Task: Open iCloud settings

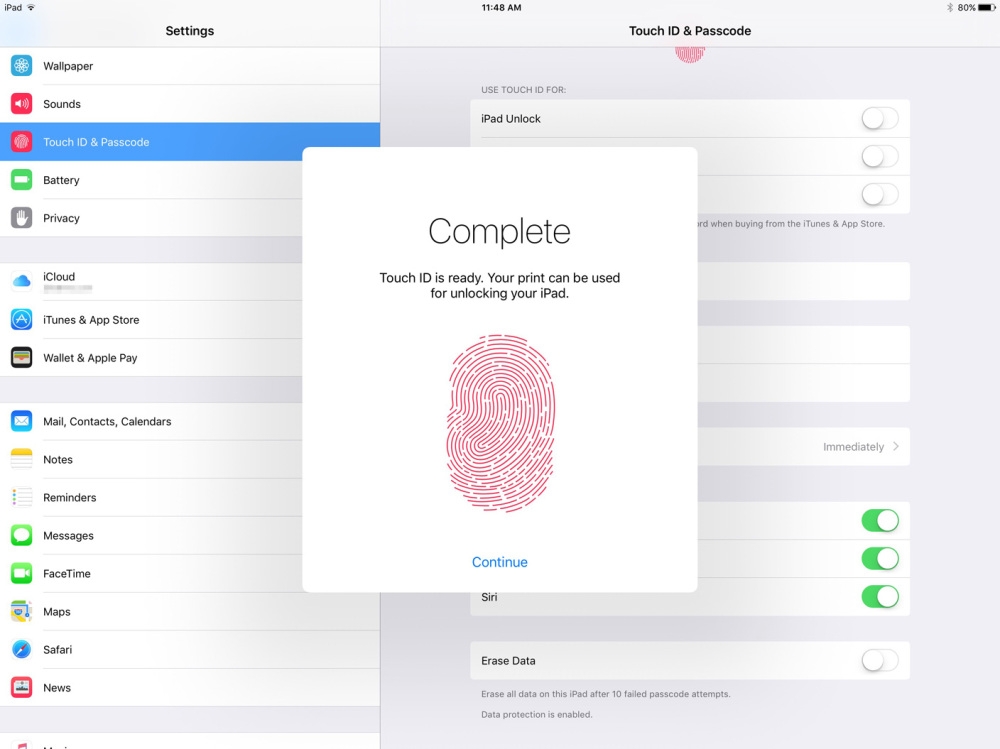Action: coord(151,281)
